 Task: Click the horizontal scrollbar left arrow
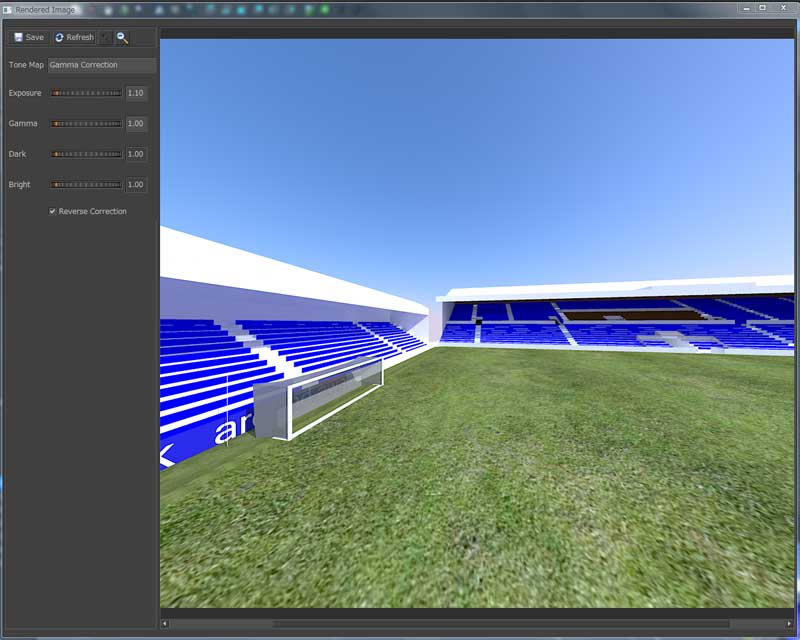(165, 624)
